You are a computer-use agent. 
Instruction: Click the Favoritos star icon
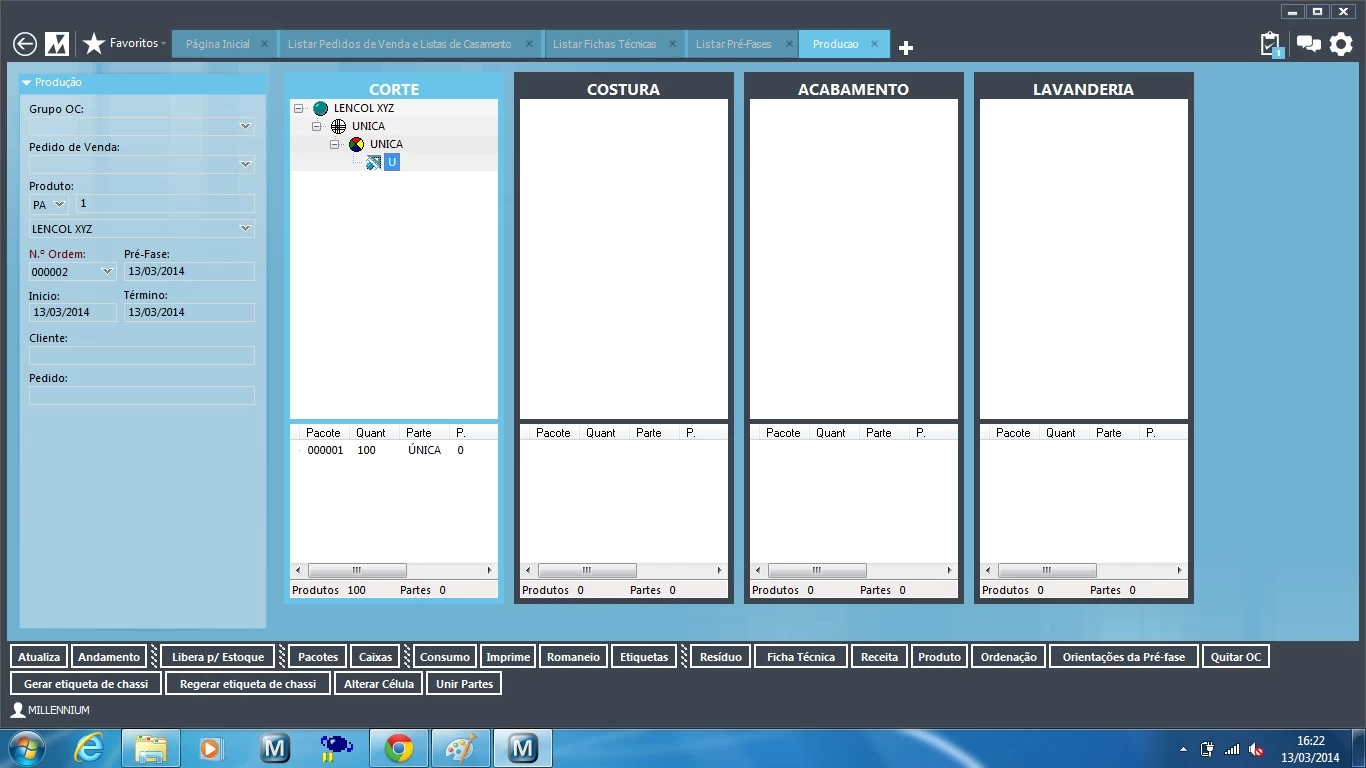pyautogui.click(x=94, y=44)
